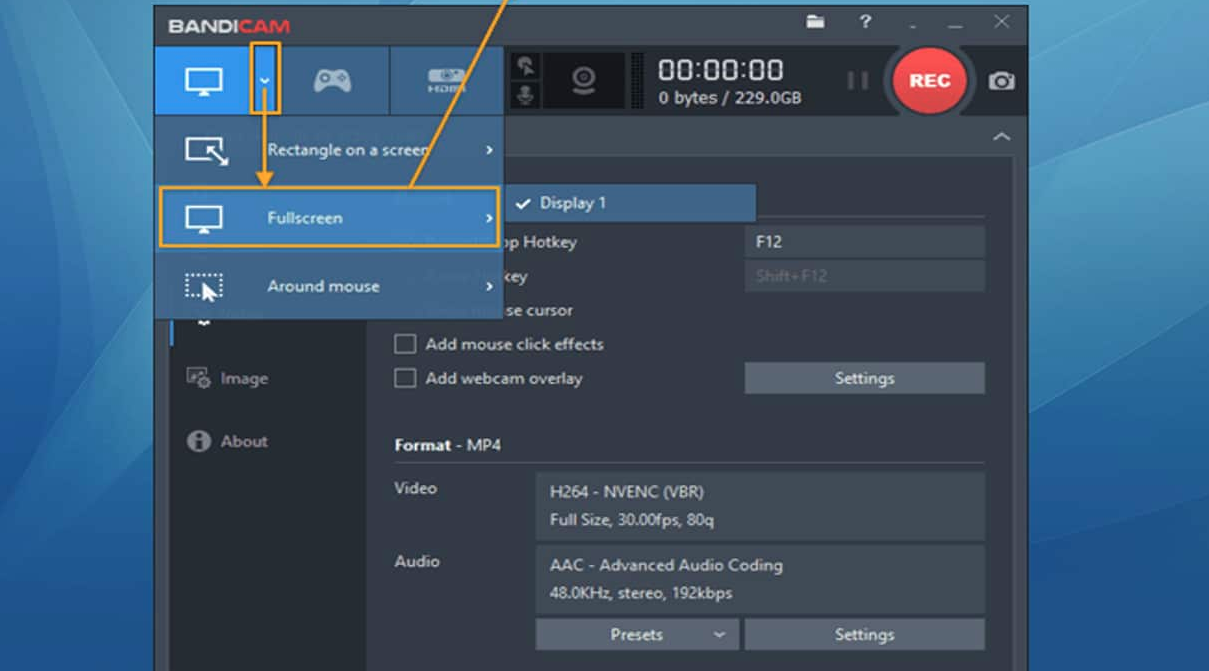The image size is (1209, 671).
Task: Click the Format - MP4 heading
Action: click(x=447, y=445)
